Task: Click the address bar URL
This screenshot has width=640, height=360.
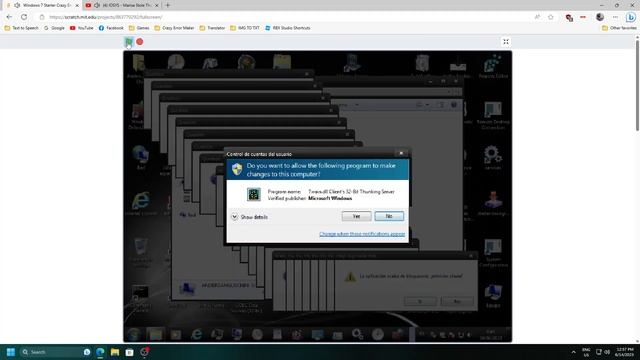Action: coord(106,17)
